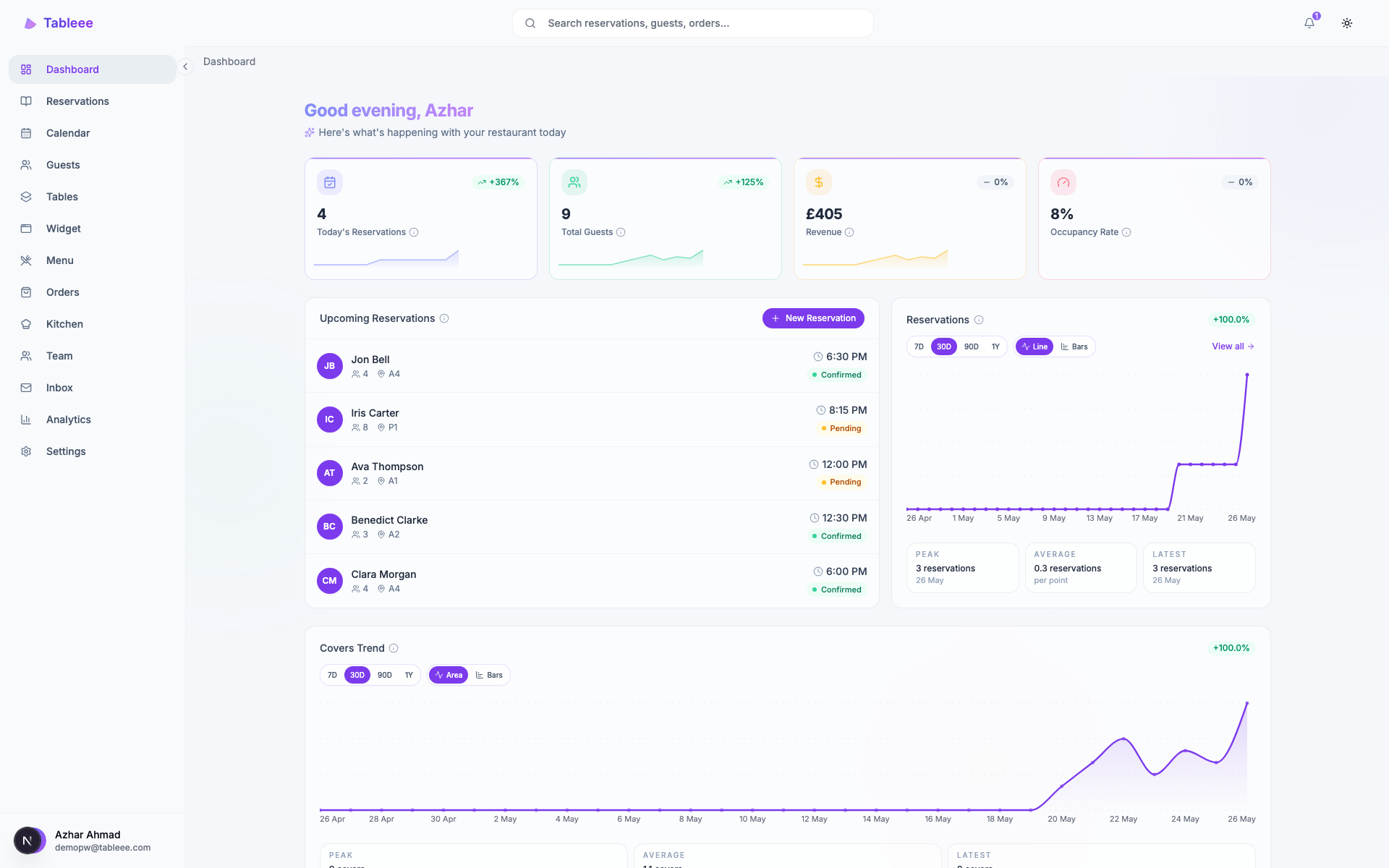1389x868 pixels.
Task: Click the Team people icon
Action: pos(26,356)
